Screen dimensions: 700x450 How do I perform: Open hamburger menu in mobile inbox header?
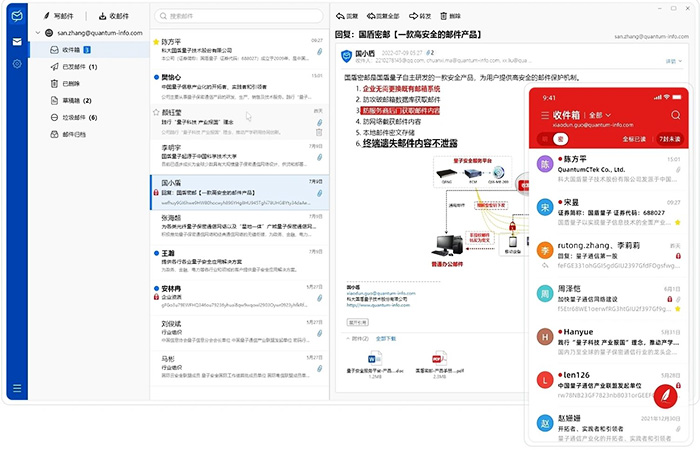point(545,115)
